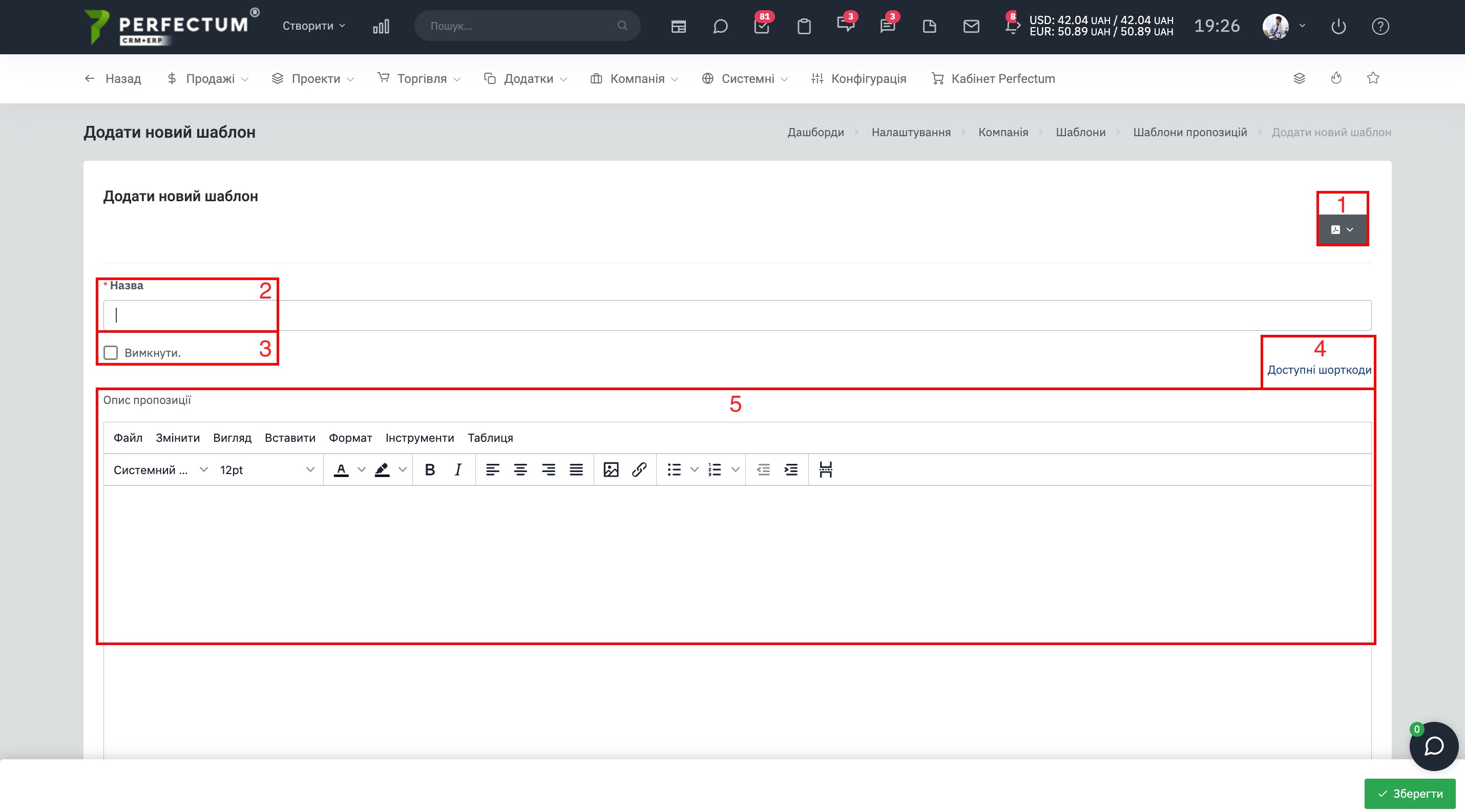Align text left in editor
1465x812 pixels.
click(x=492, y=469)
